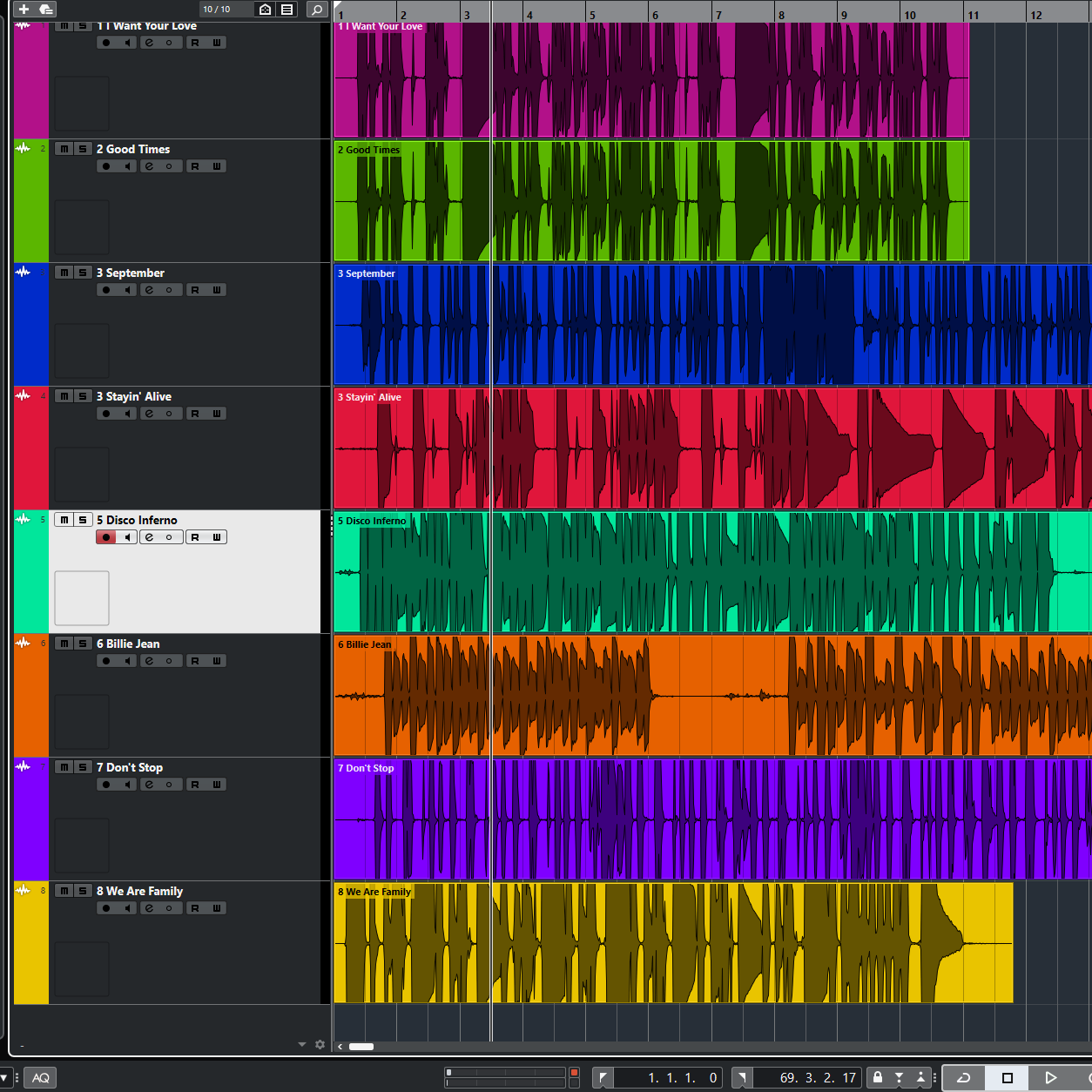Click the scroll-left arrow of the horizontal scrollbar
Image resolution: width=1092 pixels, height=1092 pixels.
click(x=340, y=1047)
